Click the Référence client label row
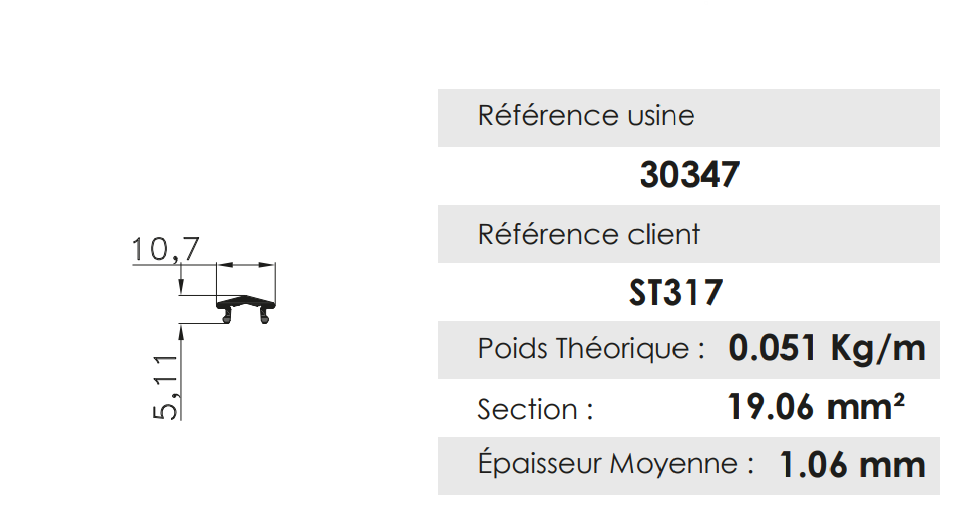The width and height of the screenshot is (978, 520). pos(688,234)
